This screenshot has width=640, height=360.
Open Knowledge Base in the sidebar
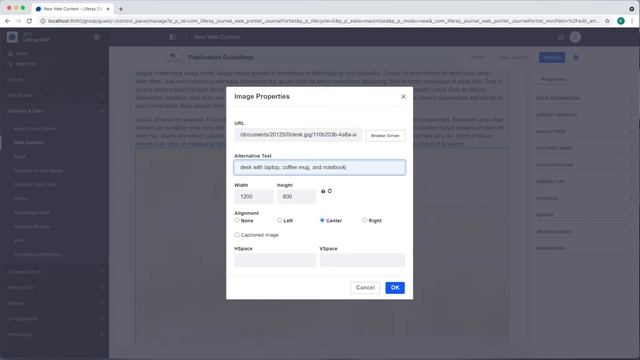coord(31,213)
